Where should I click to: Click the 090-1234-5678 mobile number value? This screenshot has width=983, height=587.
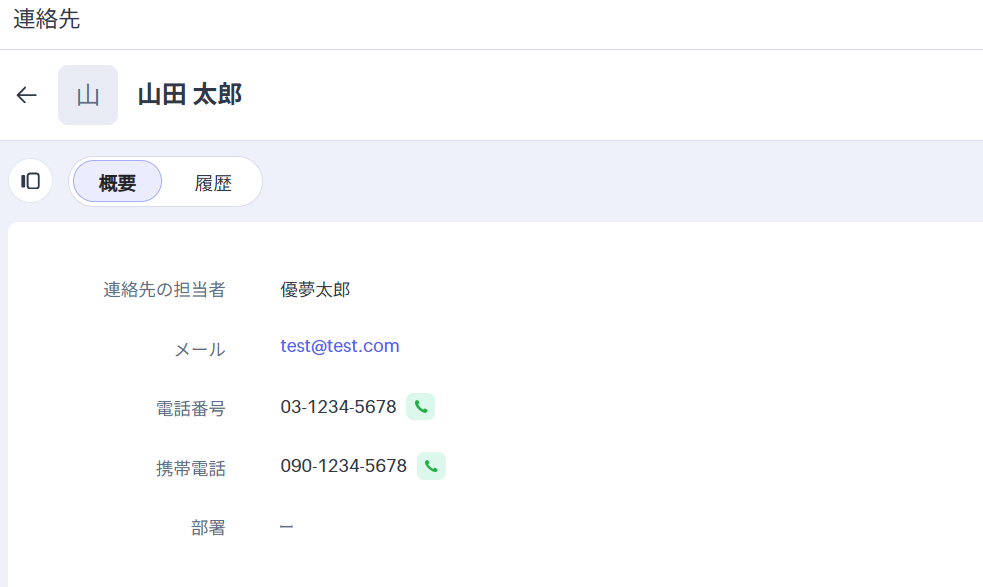(343, 466)
